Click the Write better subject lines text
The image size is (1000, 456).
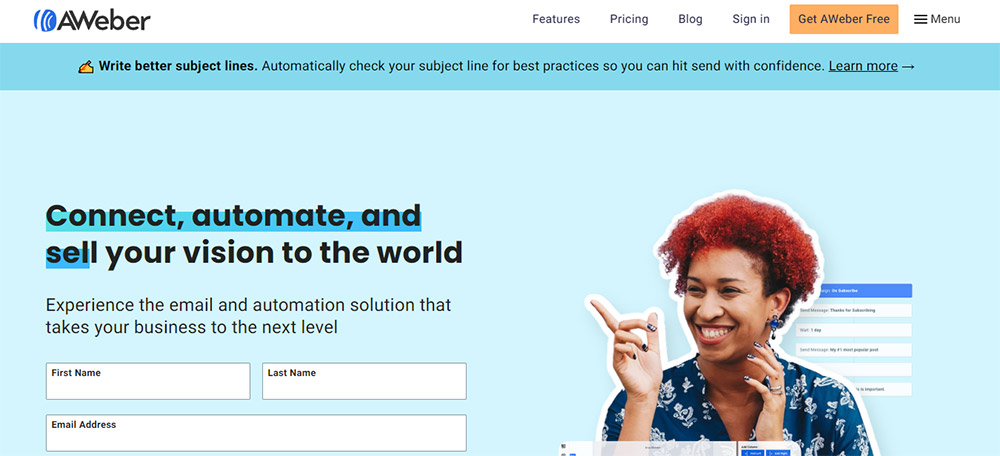(x=178, y=66)
